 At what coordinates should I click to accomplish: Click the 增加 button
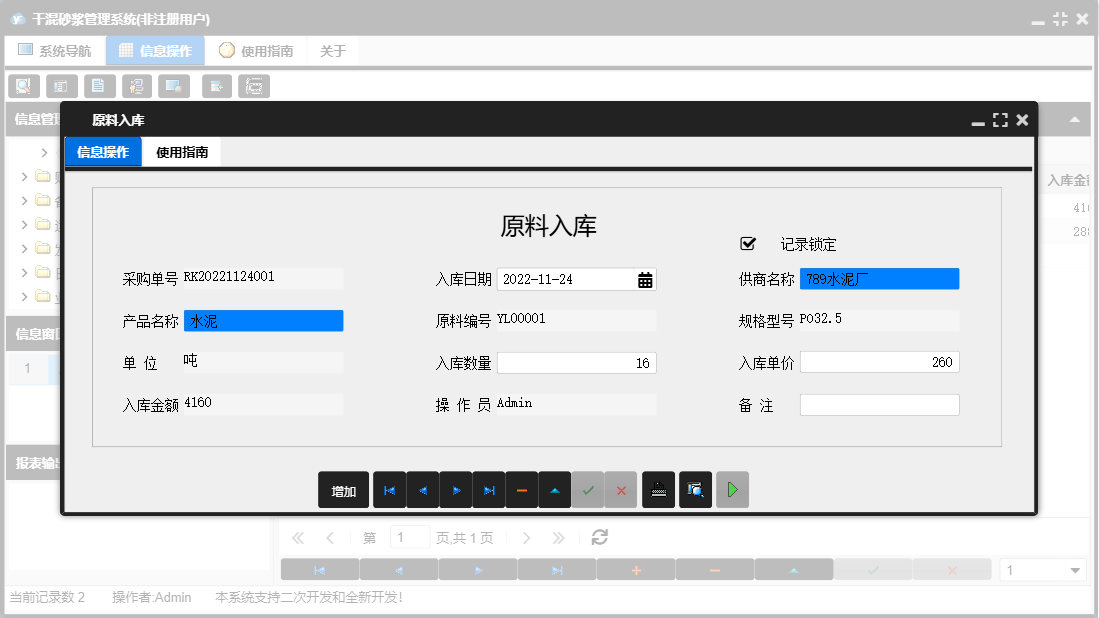(x=343, y=490)
